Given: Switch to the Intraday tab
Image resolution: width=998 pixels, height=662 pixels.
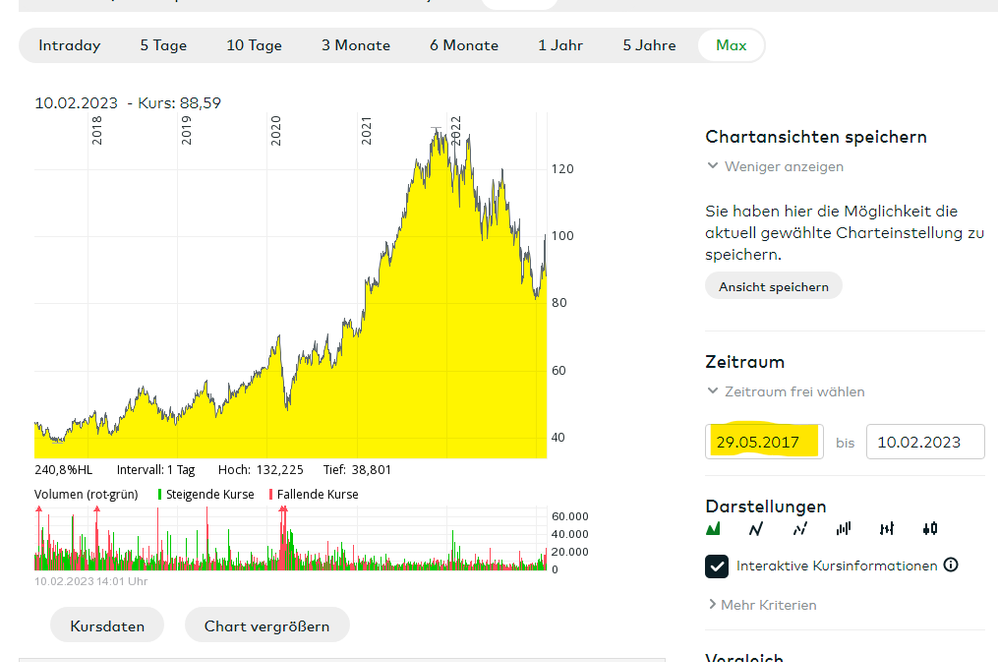Looking at the screenshot, I should pos(70,45).
